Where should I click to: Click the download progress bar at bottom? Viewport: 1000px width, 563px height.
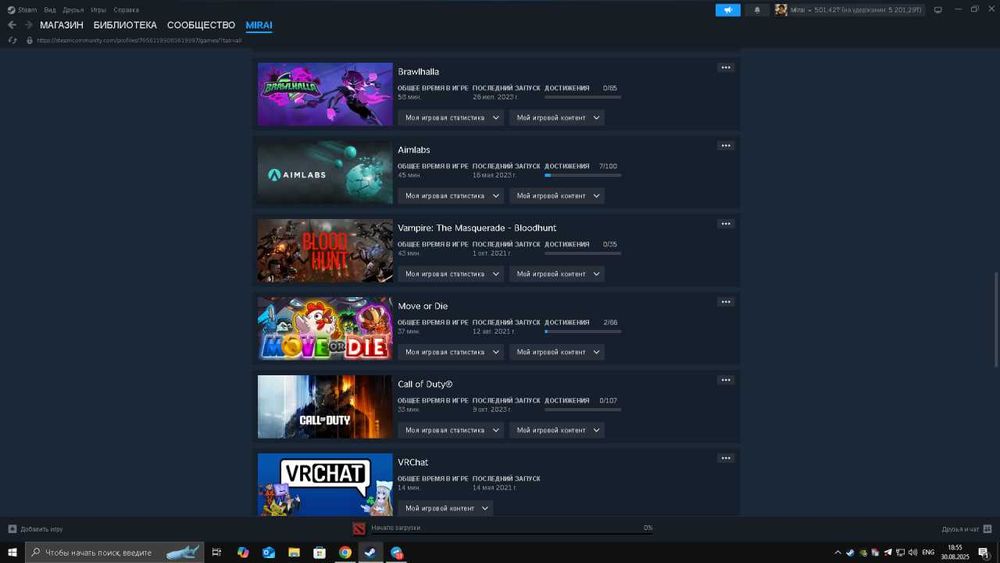(x=510, y=532)
